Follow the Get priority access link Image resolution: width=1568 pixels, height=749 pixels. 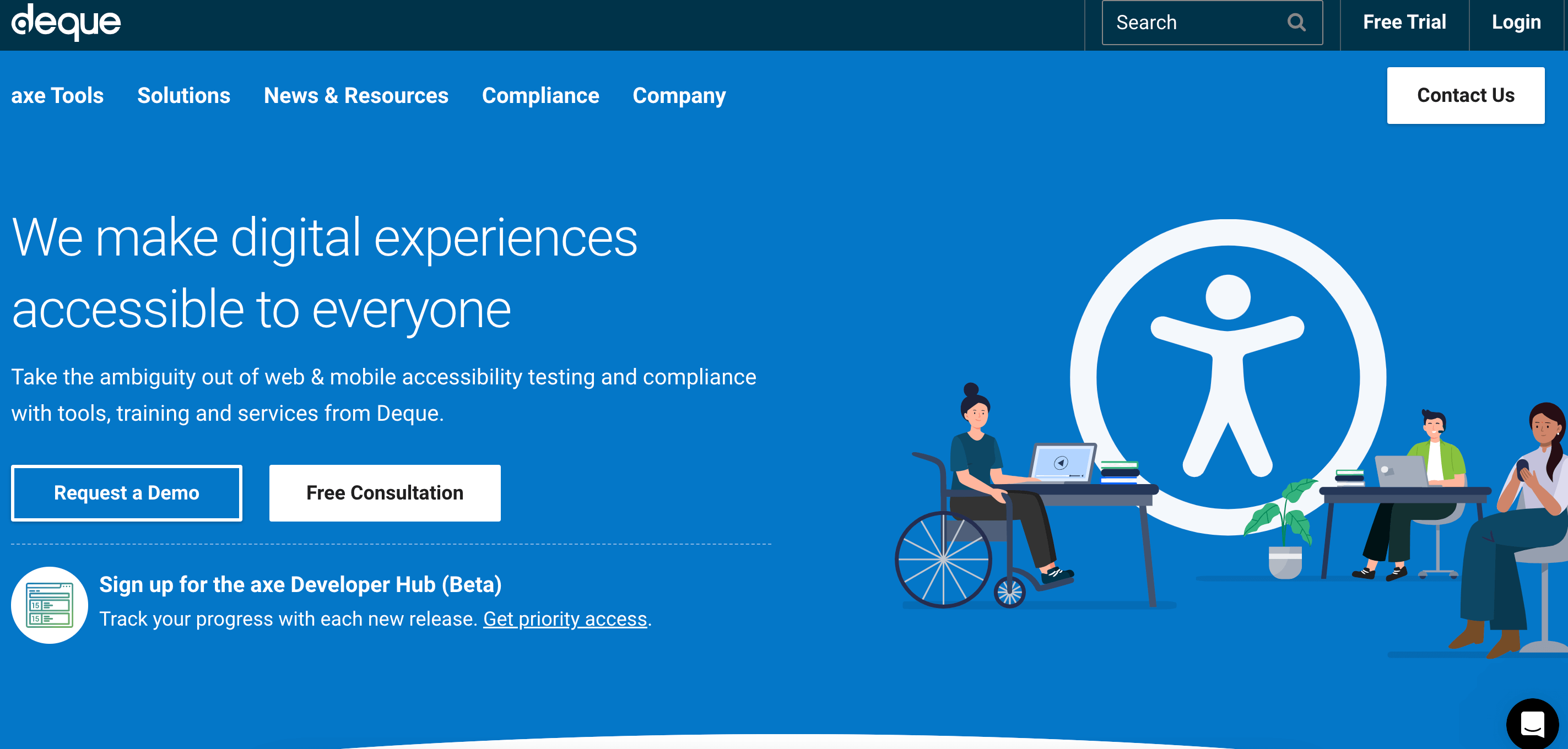tap(564, 619)
